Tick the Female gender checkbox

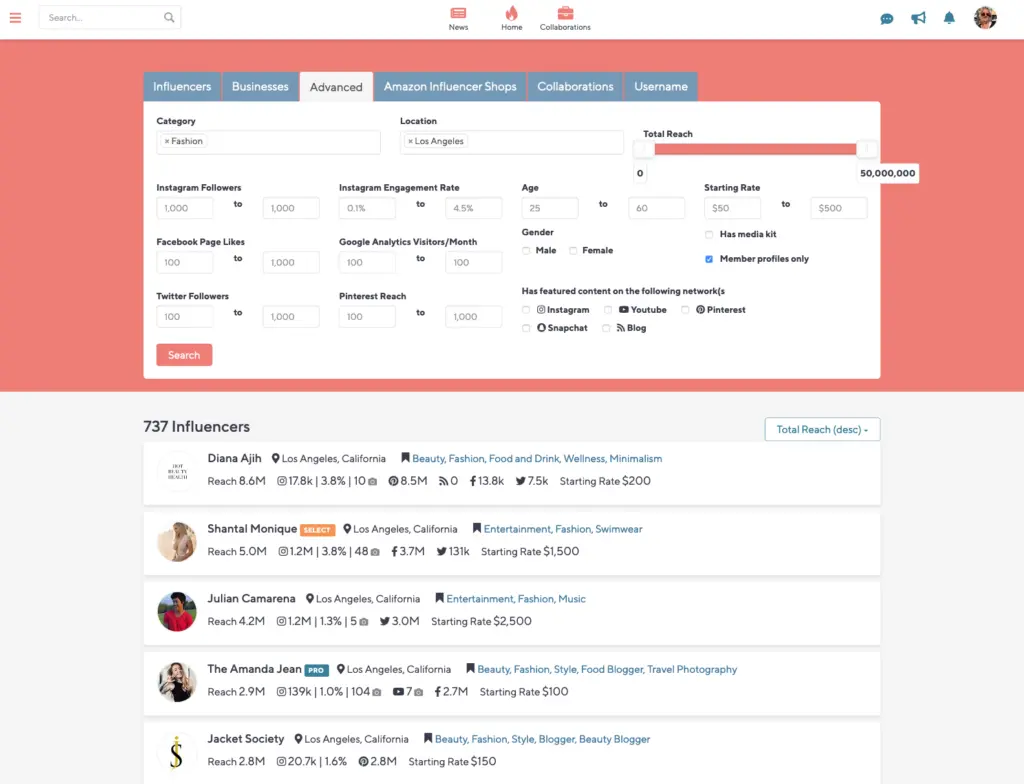click(x=573, y=251)
